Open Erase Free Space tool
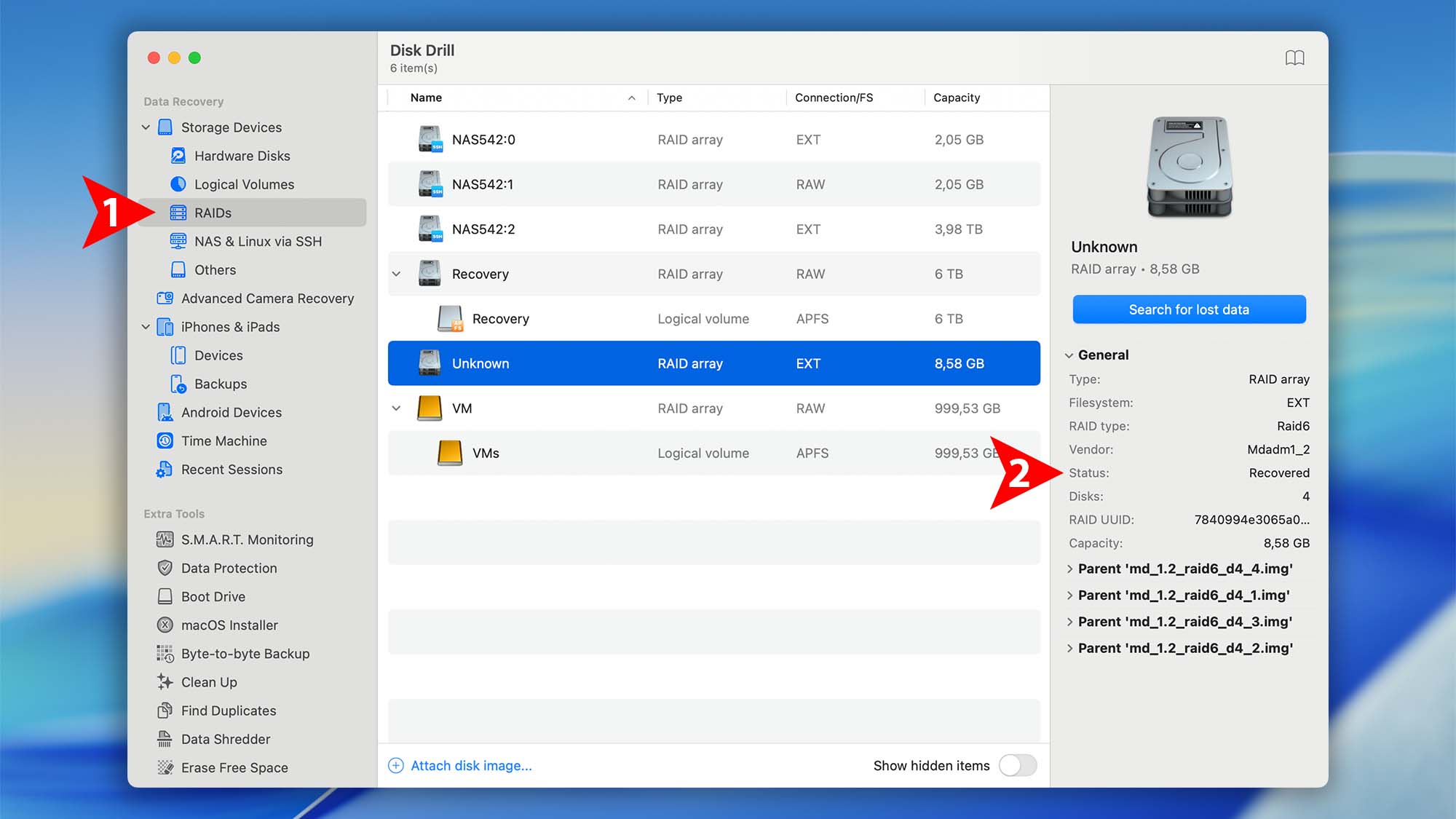Image resolution: width=1456 pixels, height=819 pixels. (x=252, y=767)
